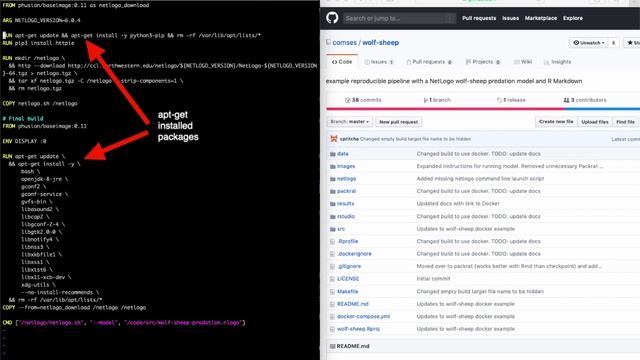The height and width of the screenshot is (360, 640).
Task: Open commit 'Added missing netlogo command line launch script'
Action: pyautogui.click(x=480, y=179)
